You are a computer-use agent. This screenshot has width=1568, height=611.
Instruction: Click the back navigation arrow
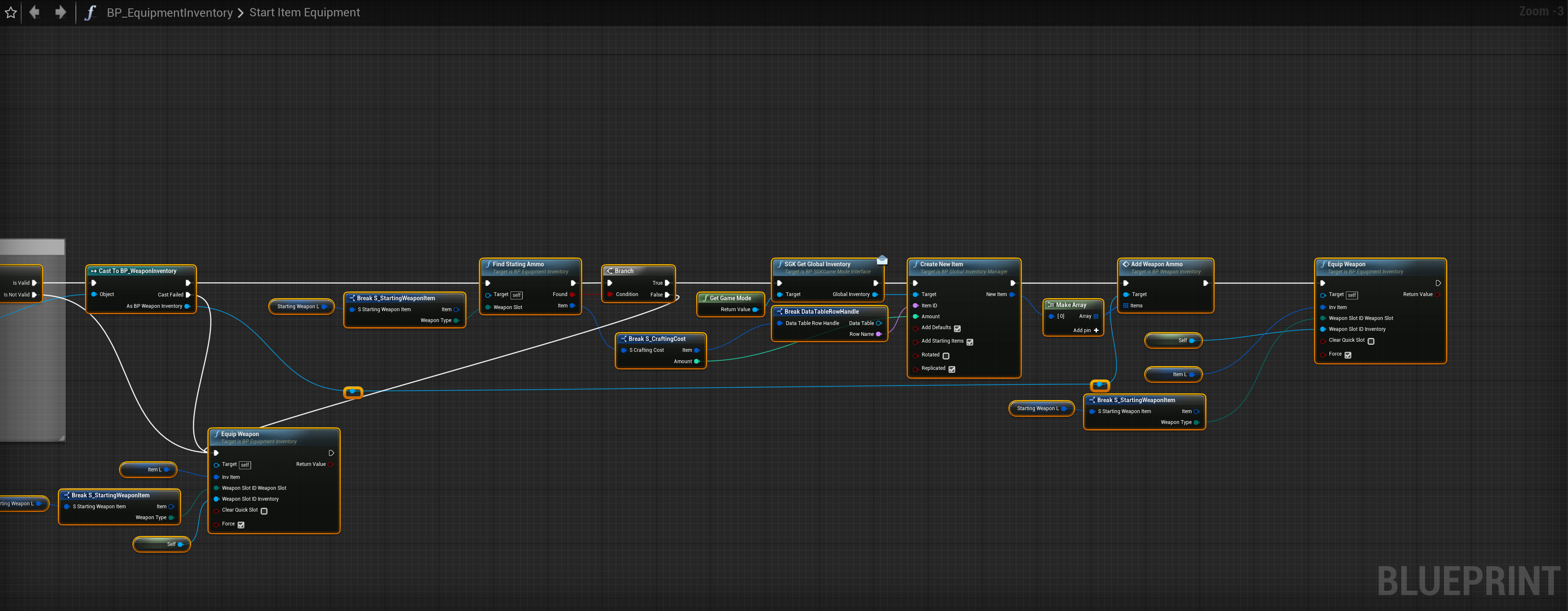point(35,12)
